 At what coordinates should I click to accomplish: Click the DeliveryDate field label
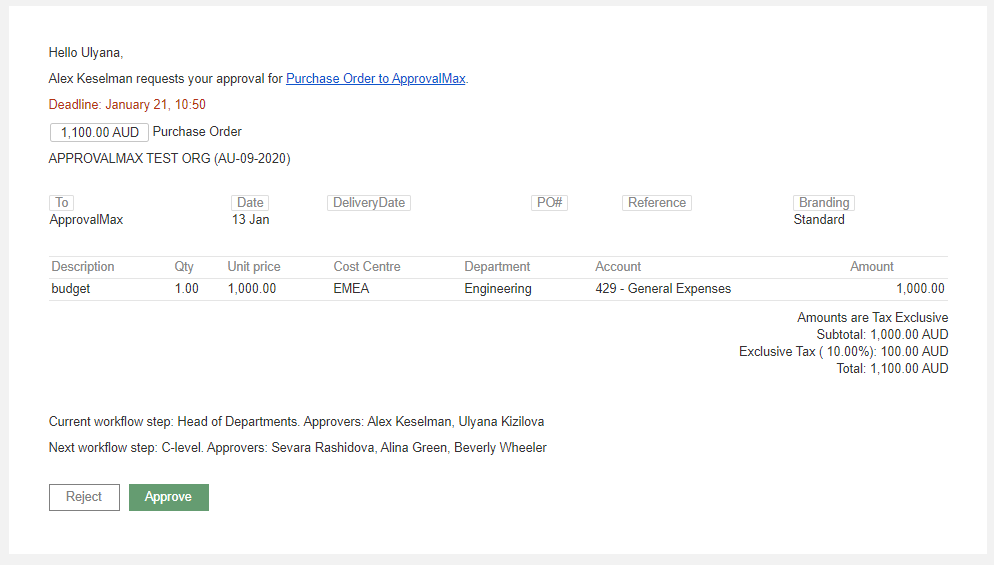[369, 202]
